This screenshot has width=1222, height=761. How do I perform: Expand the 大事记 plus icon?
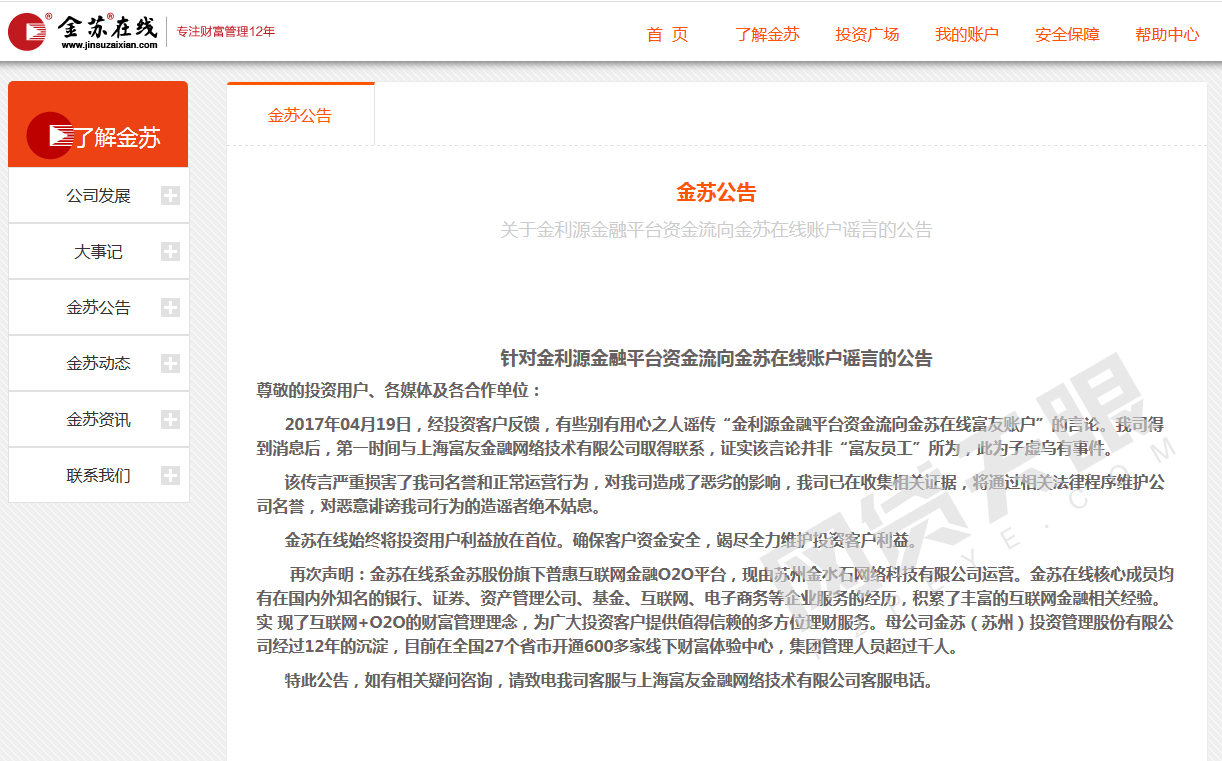click(x=170, y=252)
